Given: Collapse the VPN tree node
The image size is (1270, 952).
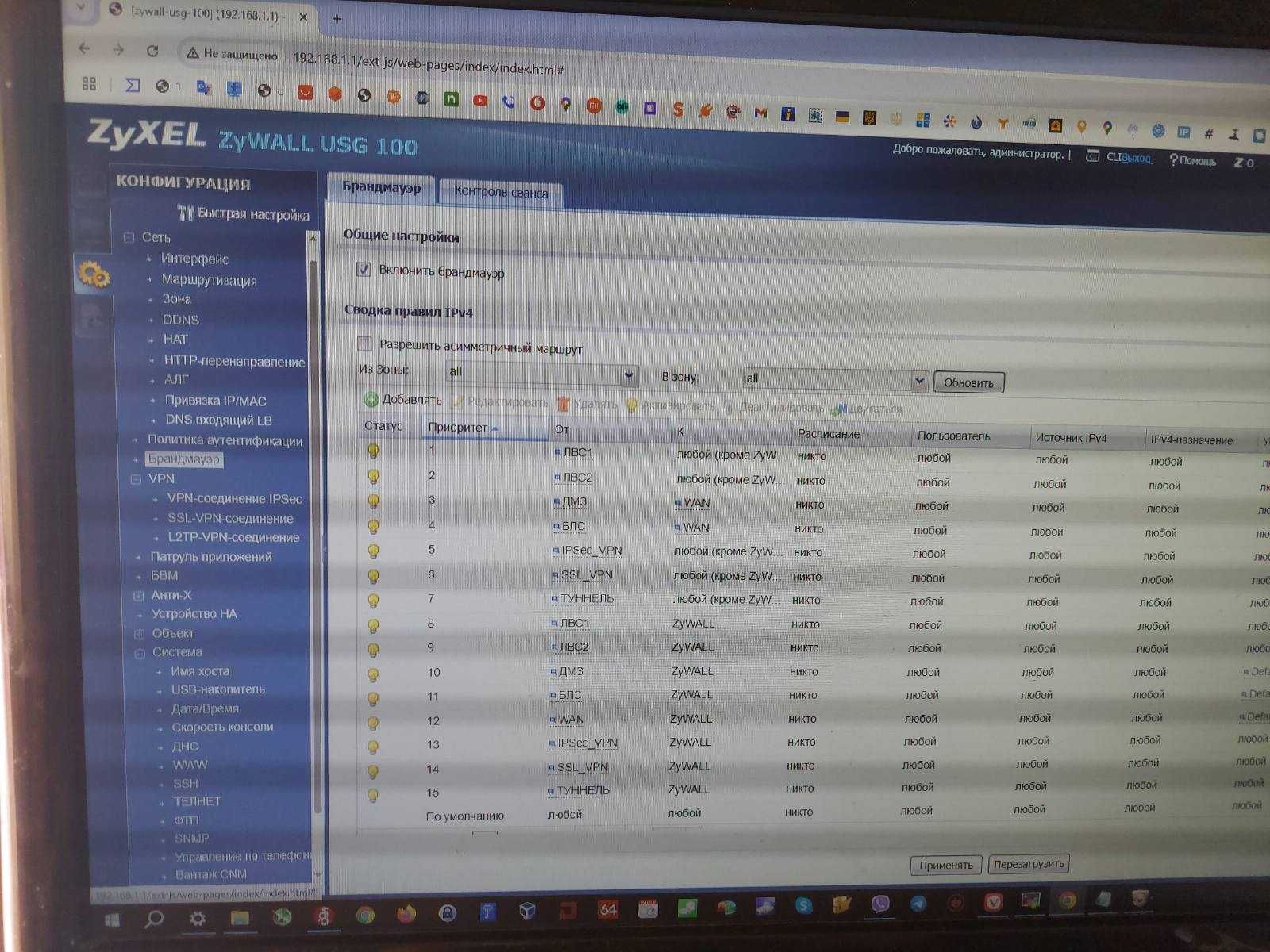Looking at the screenshot, I should click(x=135, y=478).
